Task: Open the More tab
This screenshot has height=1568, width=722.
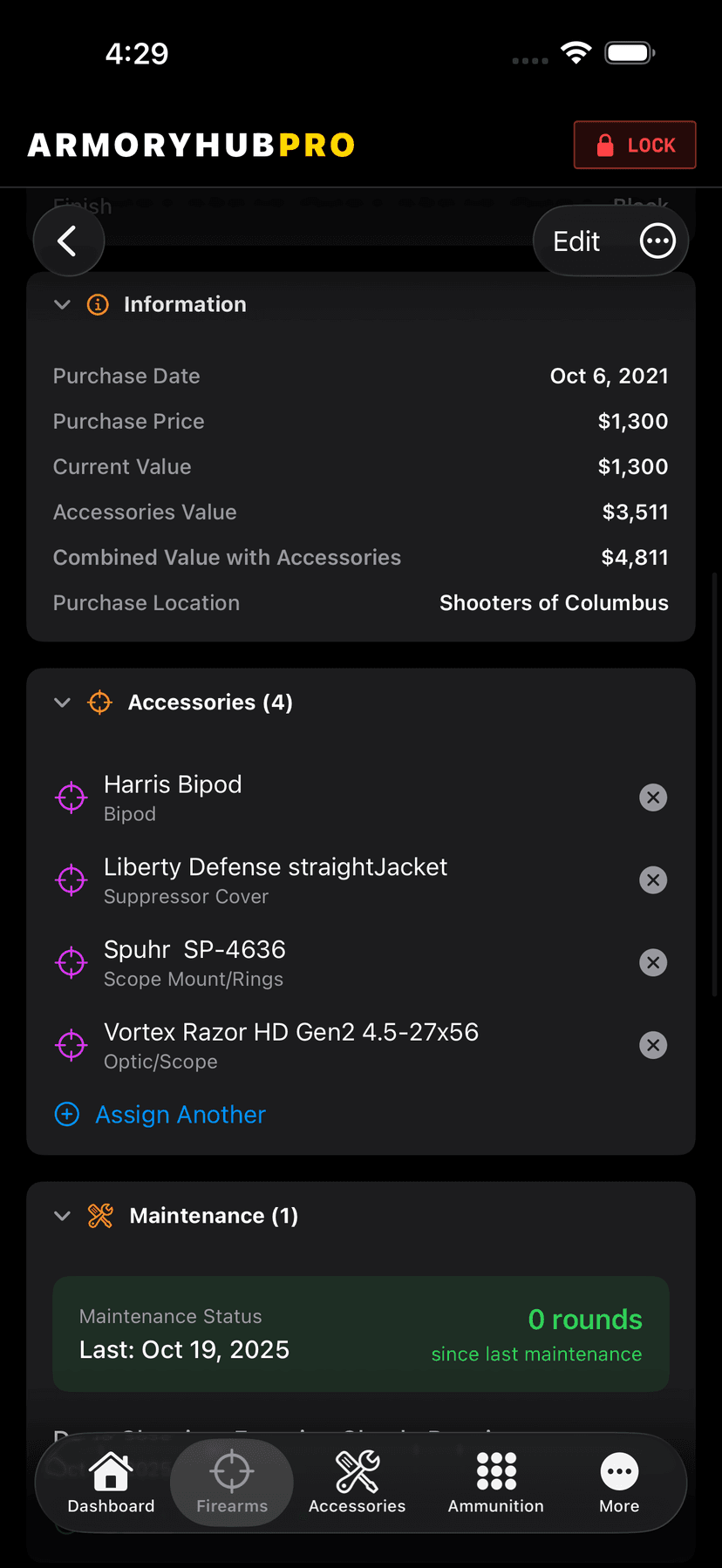Action: pos(619,1483)
